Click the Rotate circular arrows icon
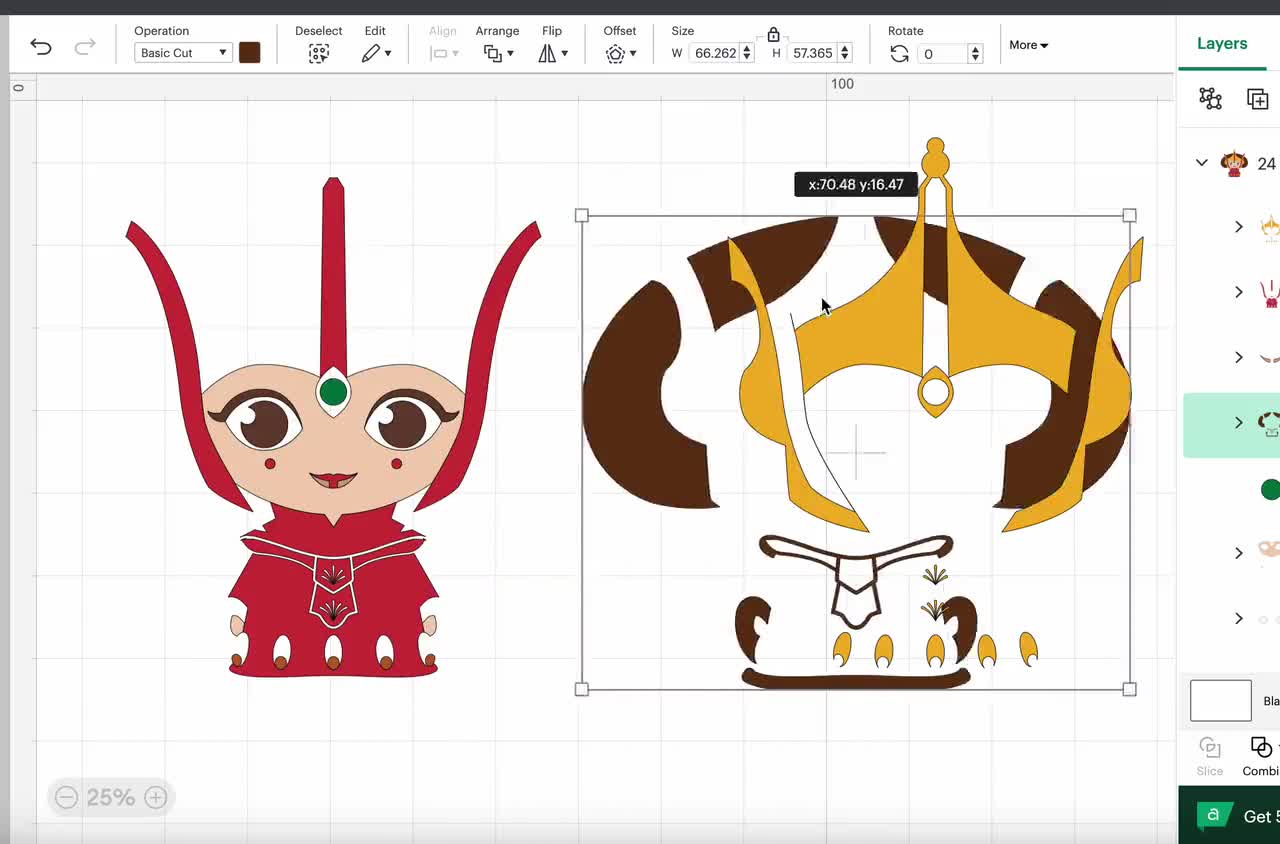Viewport: 1280px width, 844px height. tap(899, 54)
